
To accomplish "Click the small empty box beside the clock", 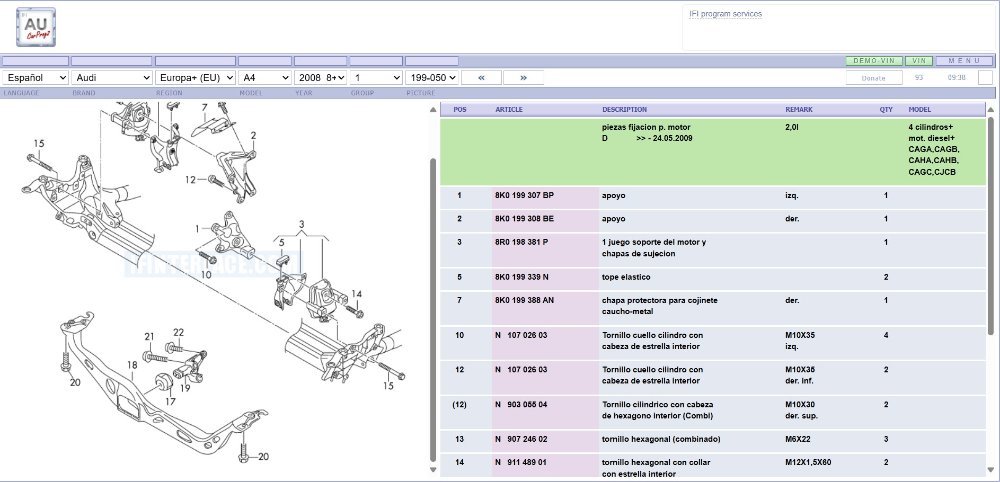I will pos(985,78).
